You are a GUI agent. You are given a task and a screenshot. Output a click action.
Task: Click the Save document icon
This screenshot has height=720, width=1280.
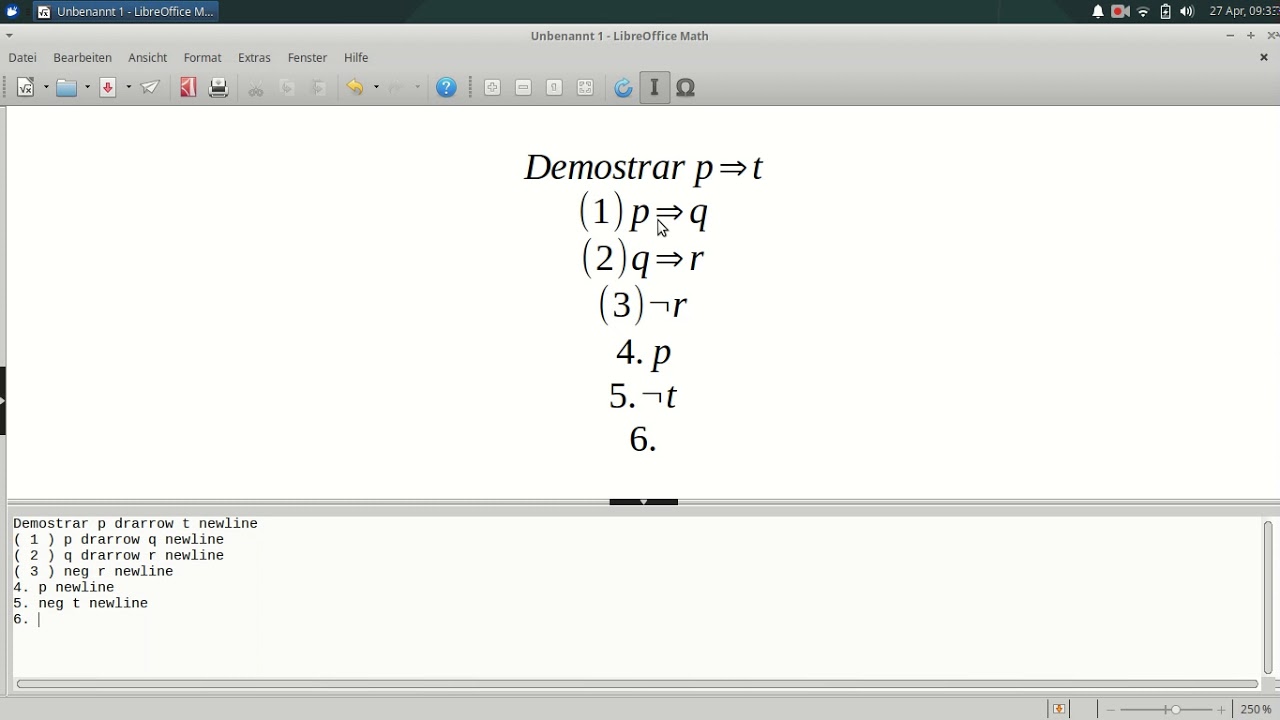[108, 88]
